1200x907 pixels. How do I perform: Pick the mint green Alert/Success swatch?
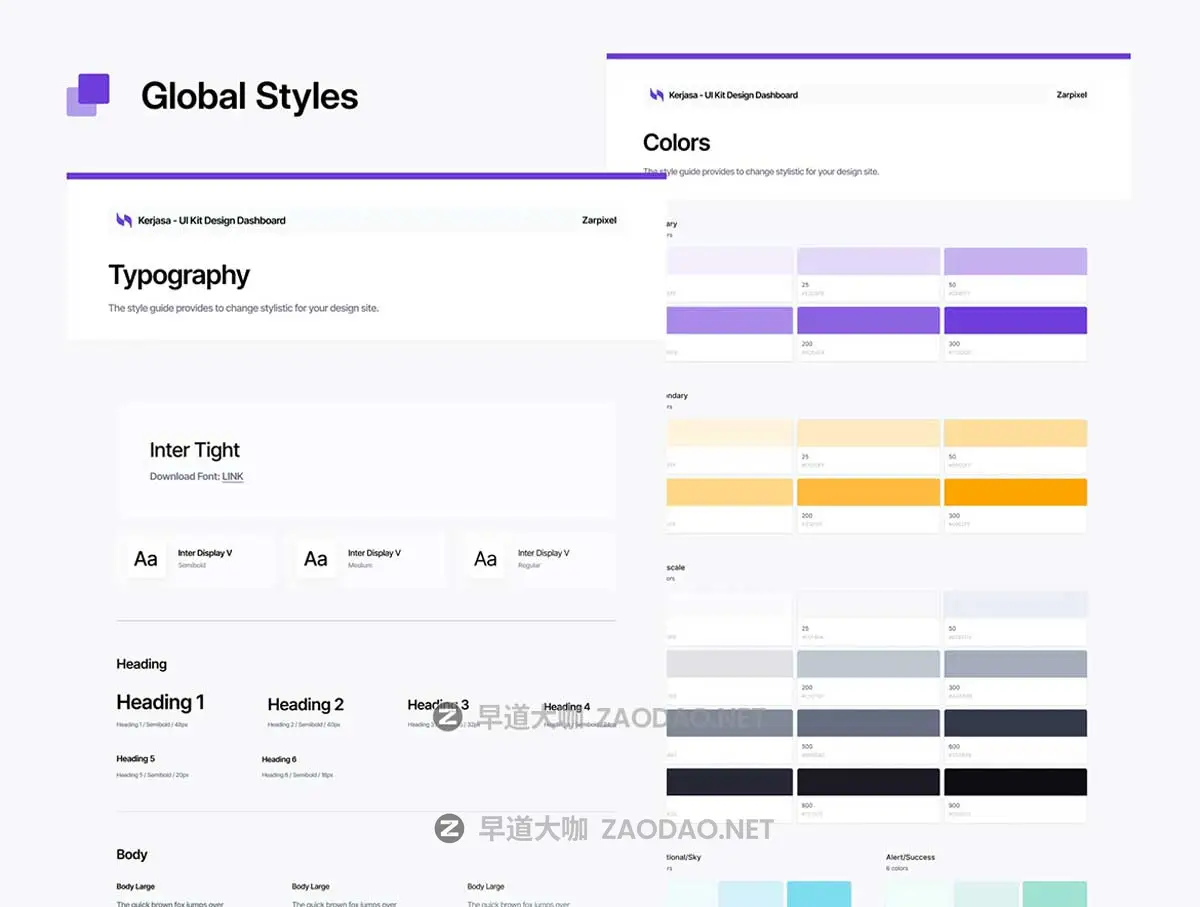pos(1053,894)
